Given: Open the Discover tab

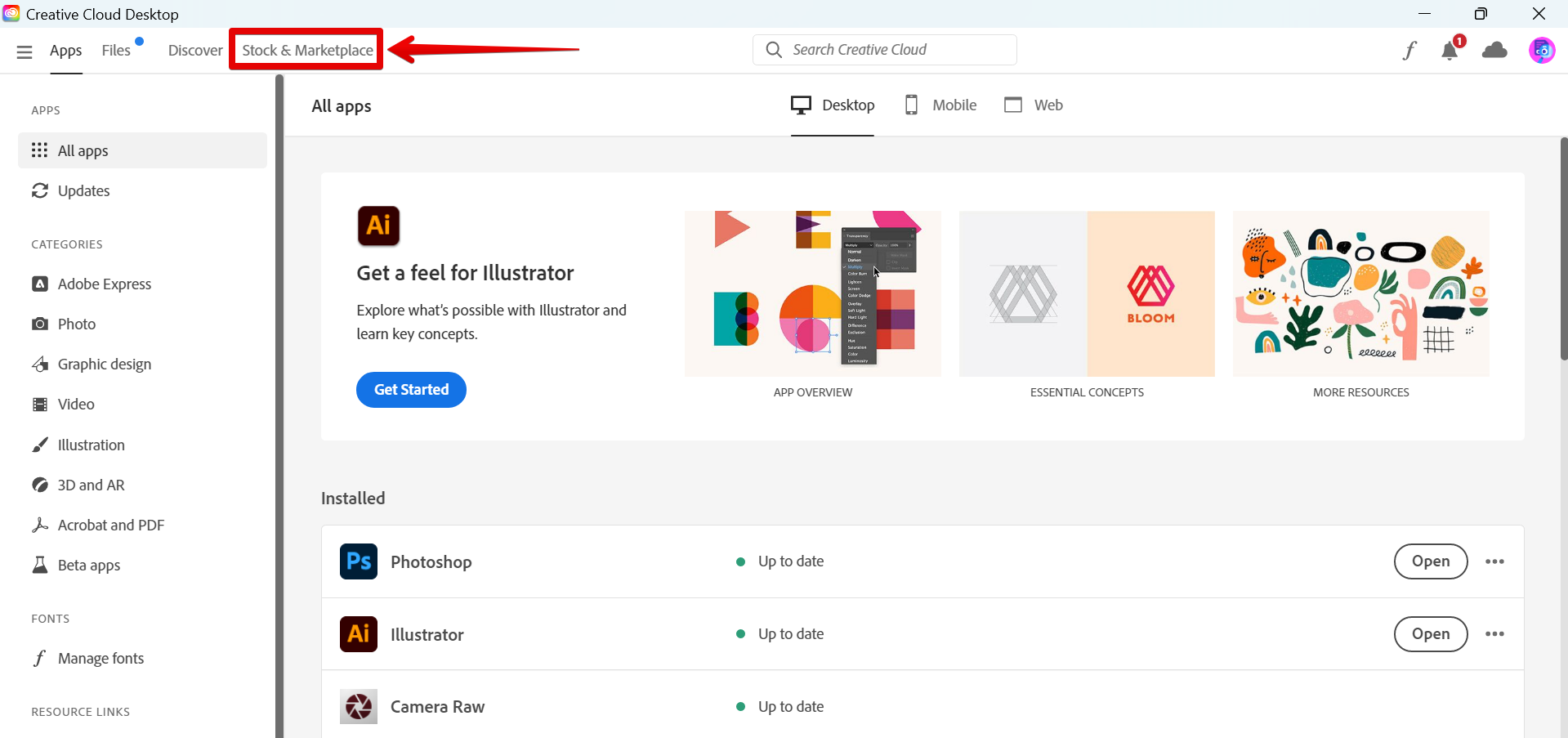Looking at the screenshot, I should pos(195,51).
